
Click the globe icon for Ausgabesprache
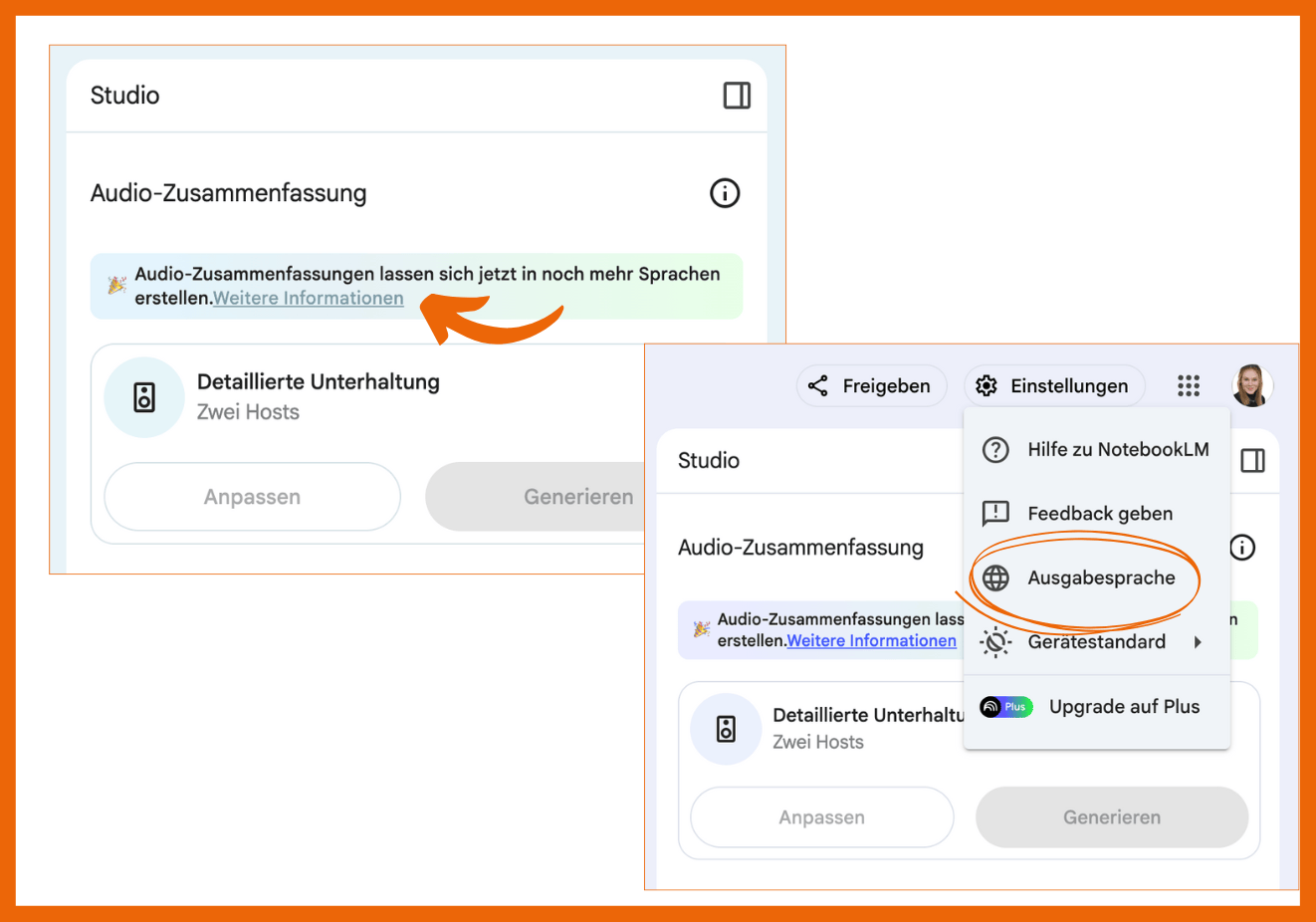tap(995, 578)
